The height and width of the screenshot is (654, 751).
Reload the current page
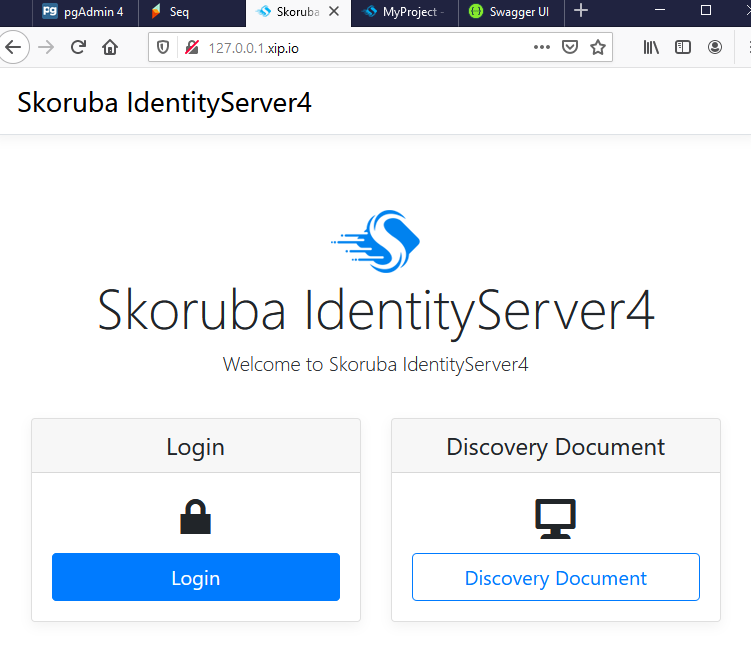coord(78,47)
